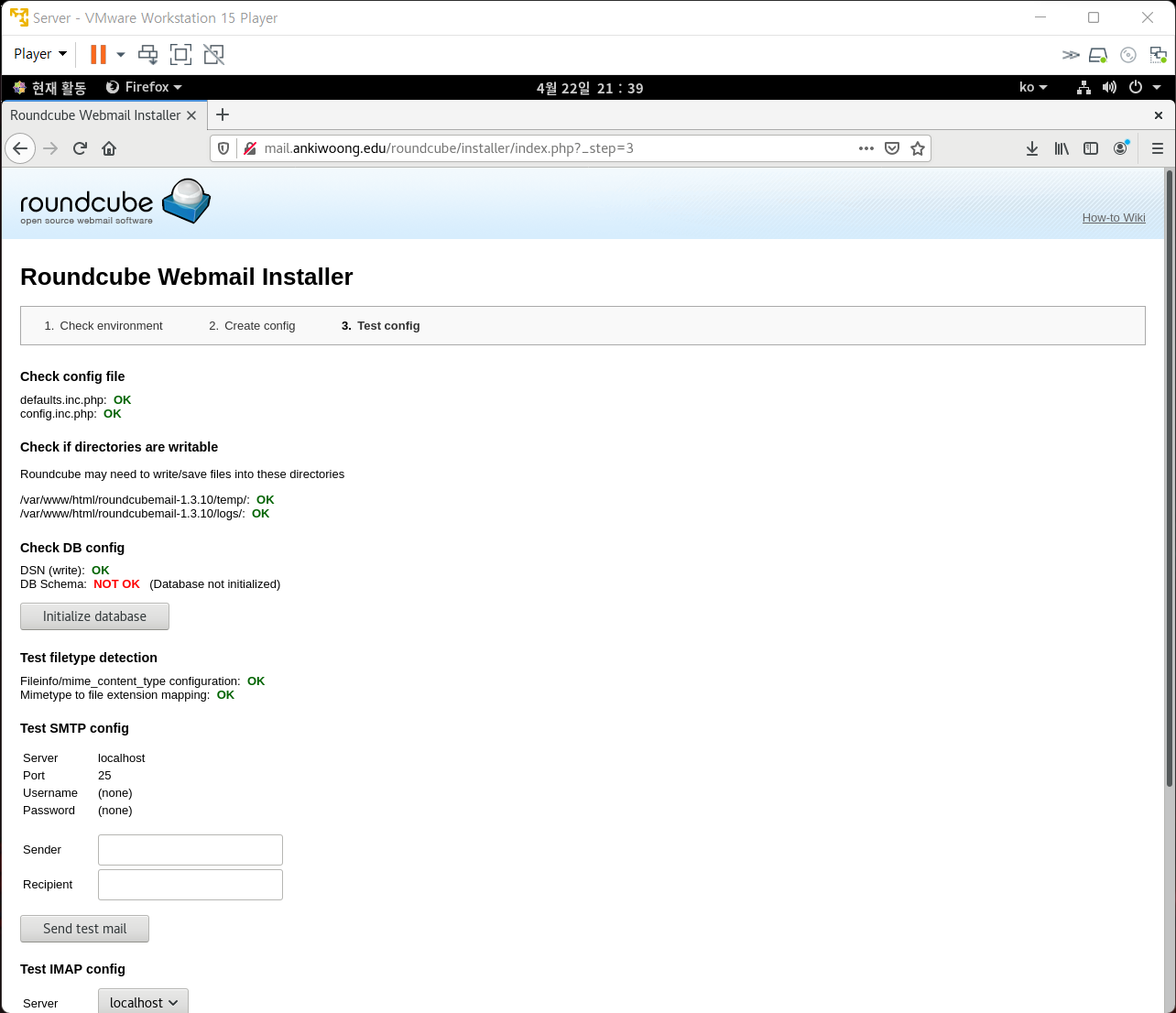Image resolution: width=1176 pixels, height=1013 pixels.
Task: Open the clock and calendar panel
Action: click(590, 88)
